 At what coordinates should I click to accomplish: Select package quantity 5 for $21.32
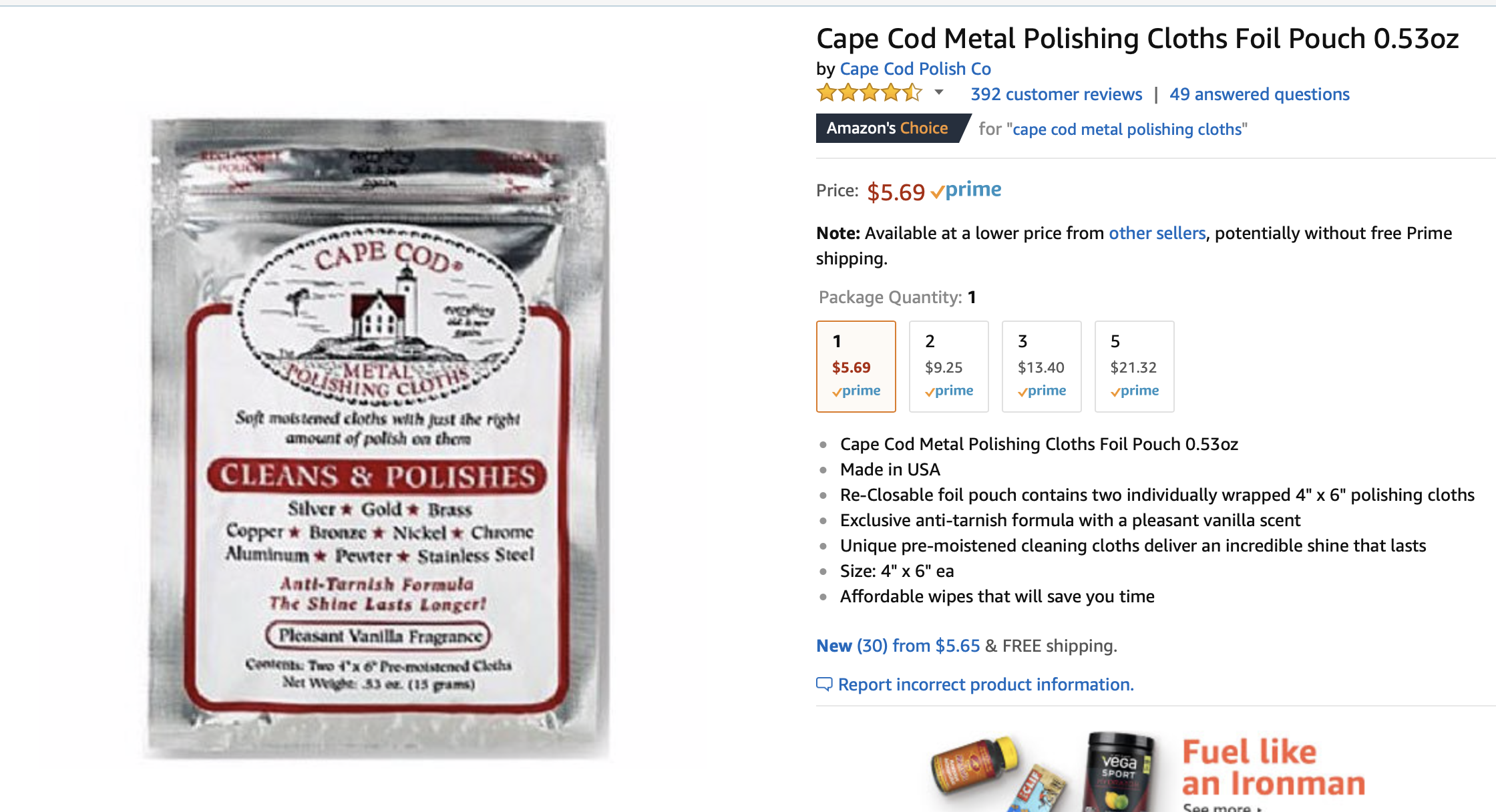pos(1135,367)
